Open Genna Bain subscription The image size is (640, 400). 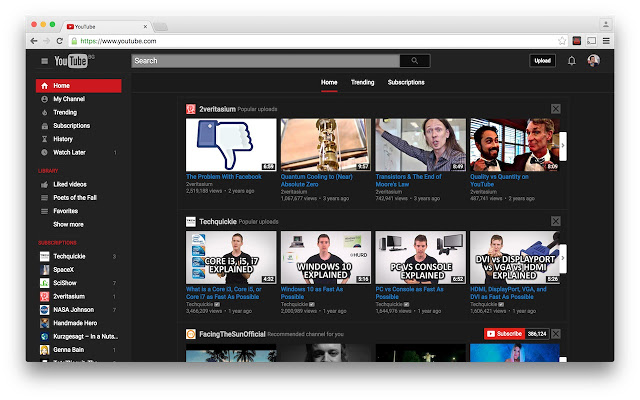point(78,350)
